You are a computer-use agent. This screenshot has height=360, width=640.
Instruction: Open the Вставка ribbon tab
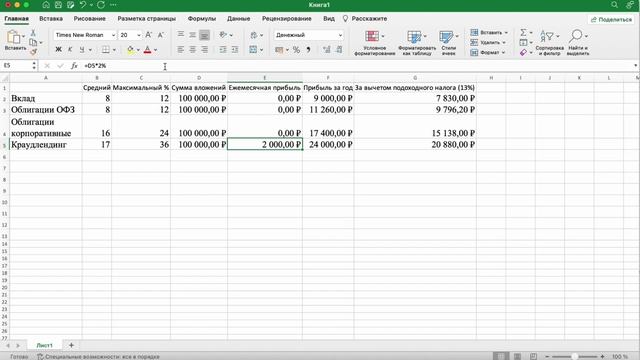51,19
